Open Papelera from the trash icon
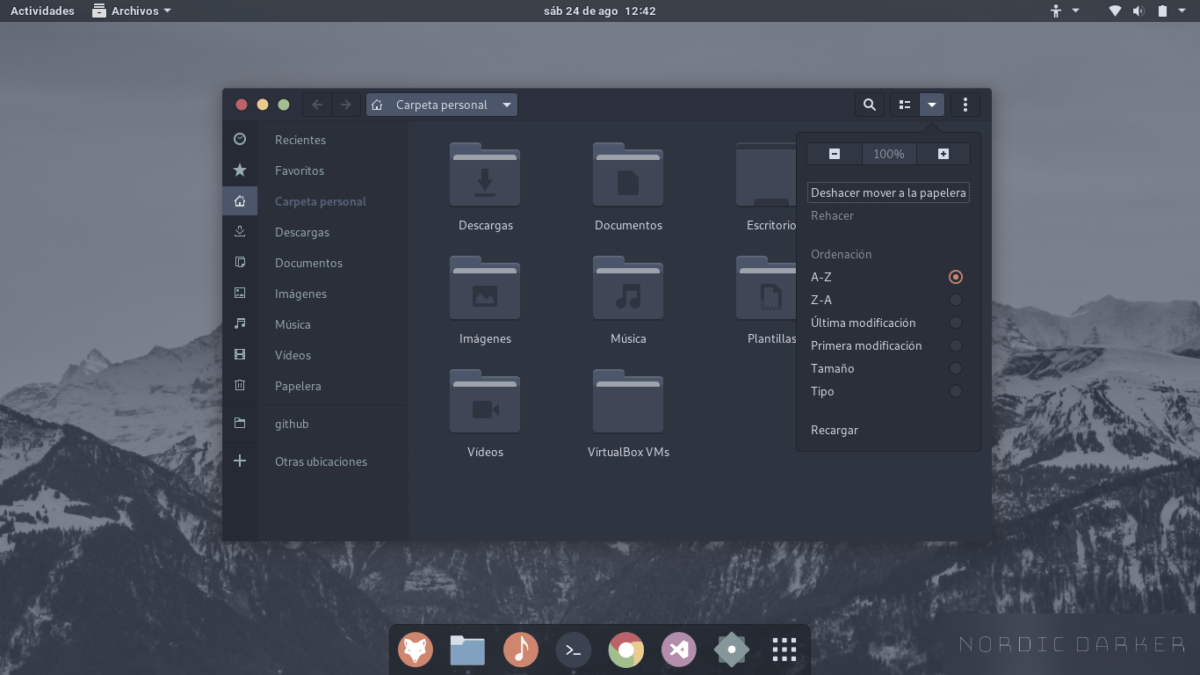 pos(297,385)
